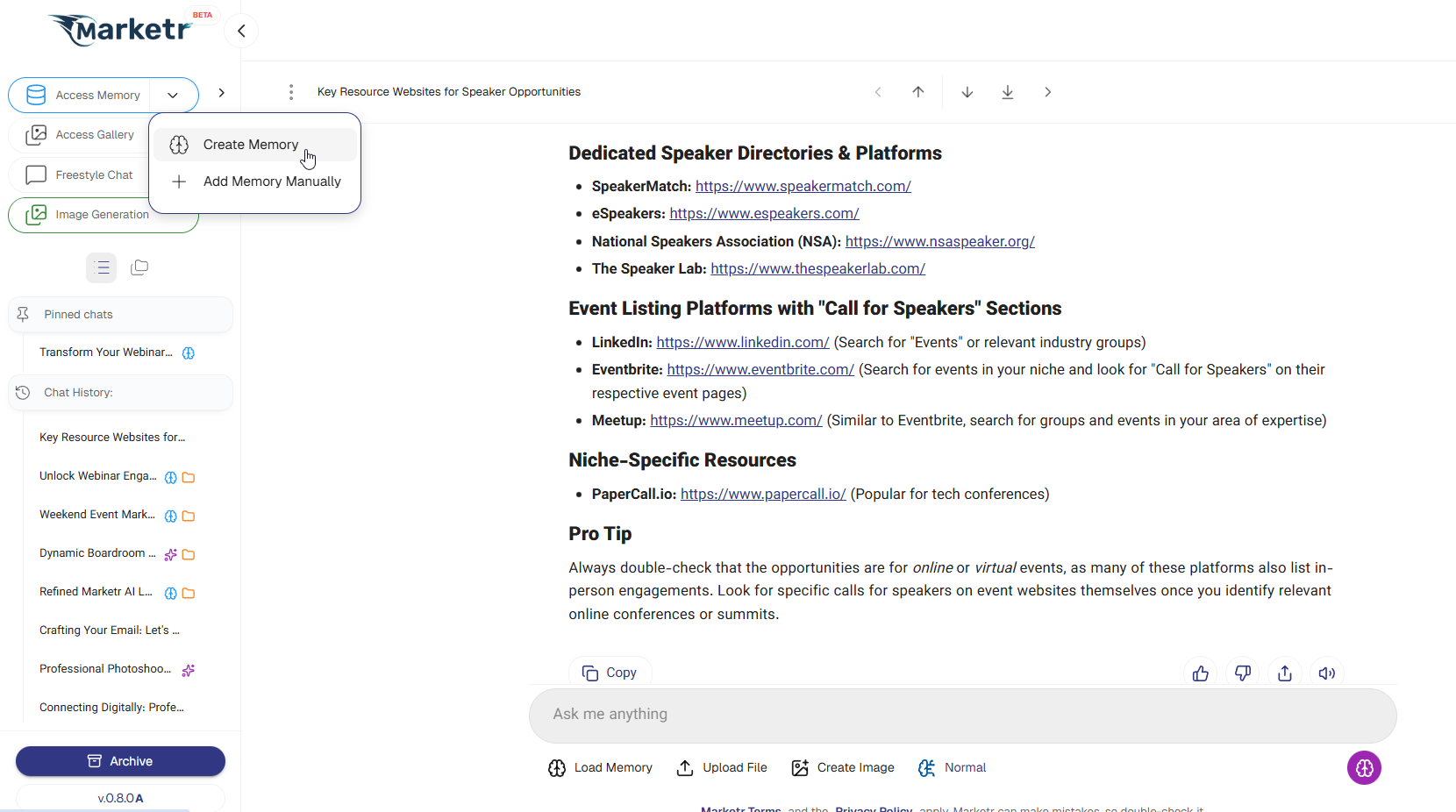Click Upload File
Image resolution: width=1456 pixels, height=812 pixels.
pos(722,768)
